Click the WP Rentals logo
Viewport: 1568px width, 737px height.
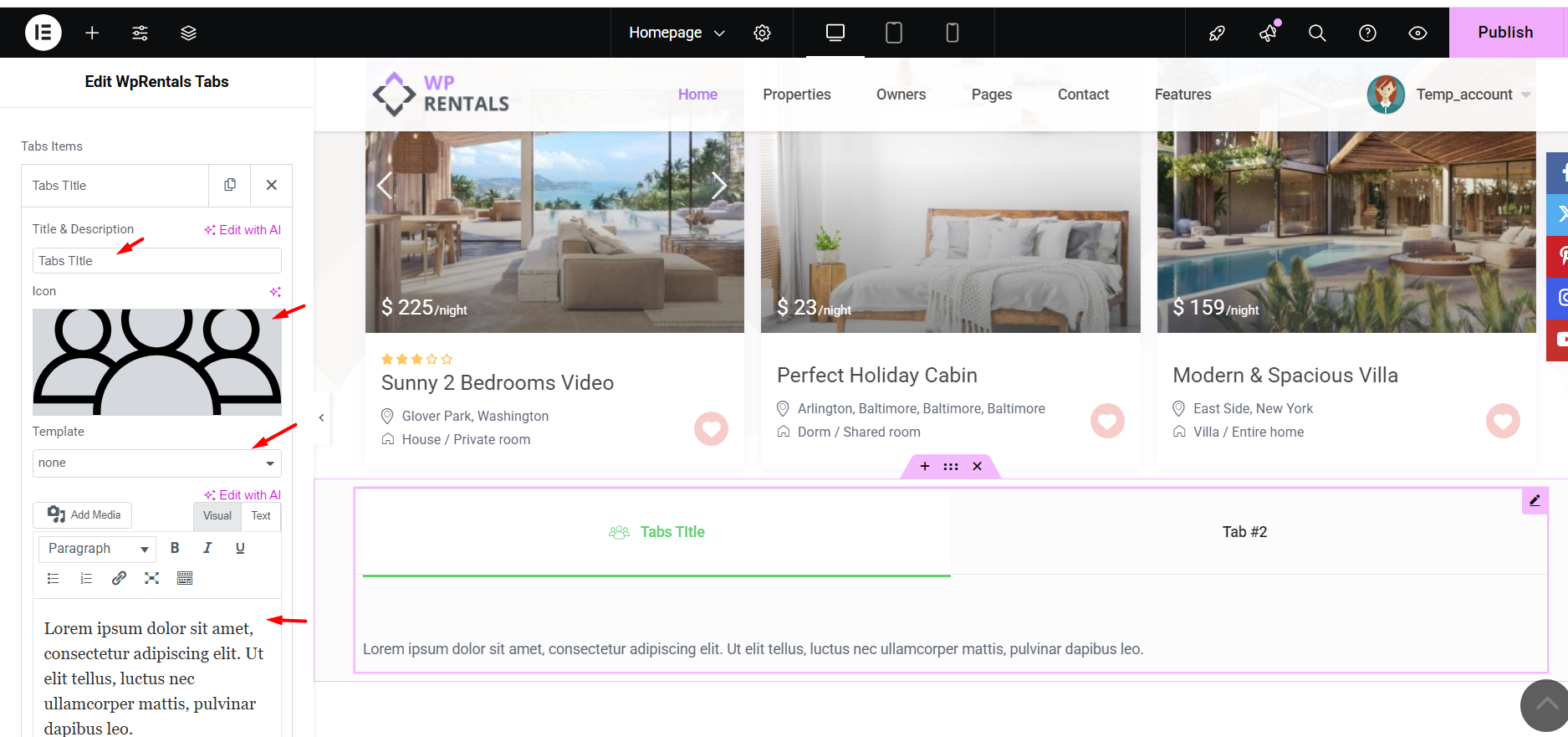[441, 94]
